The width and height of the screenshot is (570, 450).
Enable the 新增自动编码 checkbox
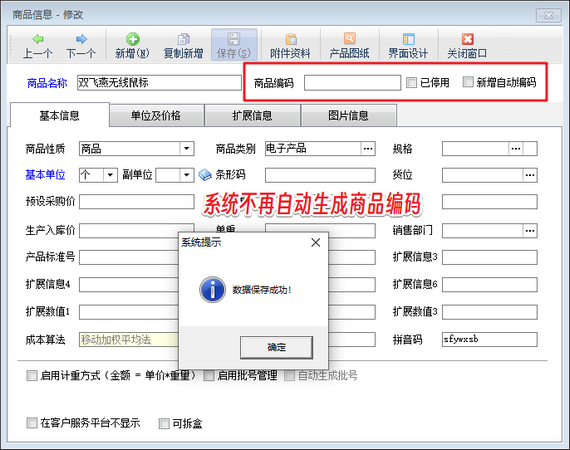468,82
